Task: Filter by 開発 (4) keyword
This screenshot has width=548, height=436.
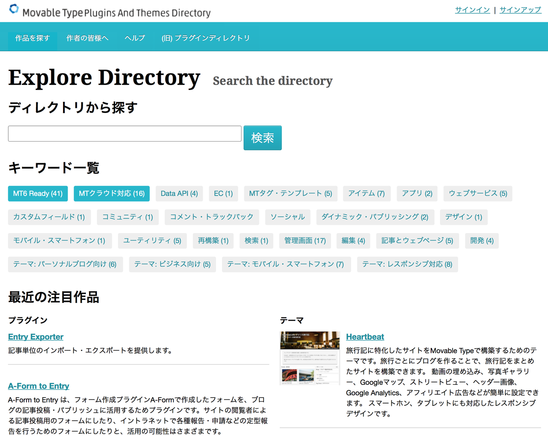Action: coord(482,241)
